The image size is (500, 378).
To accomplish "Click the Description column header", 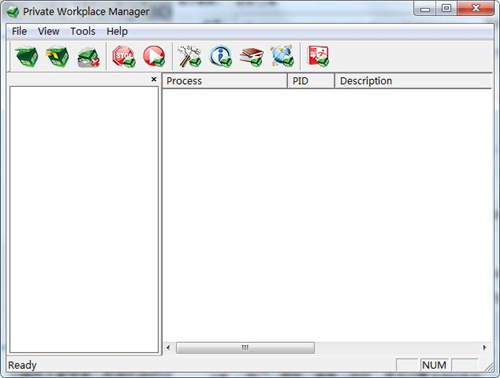I will (x=413, y=81).
